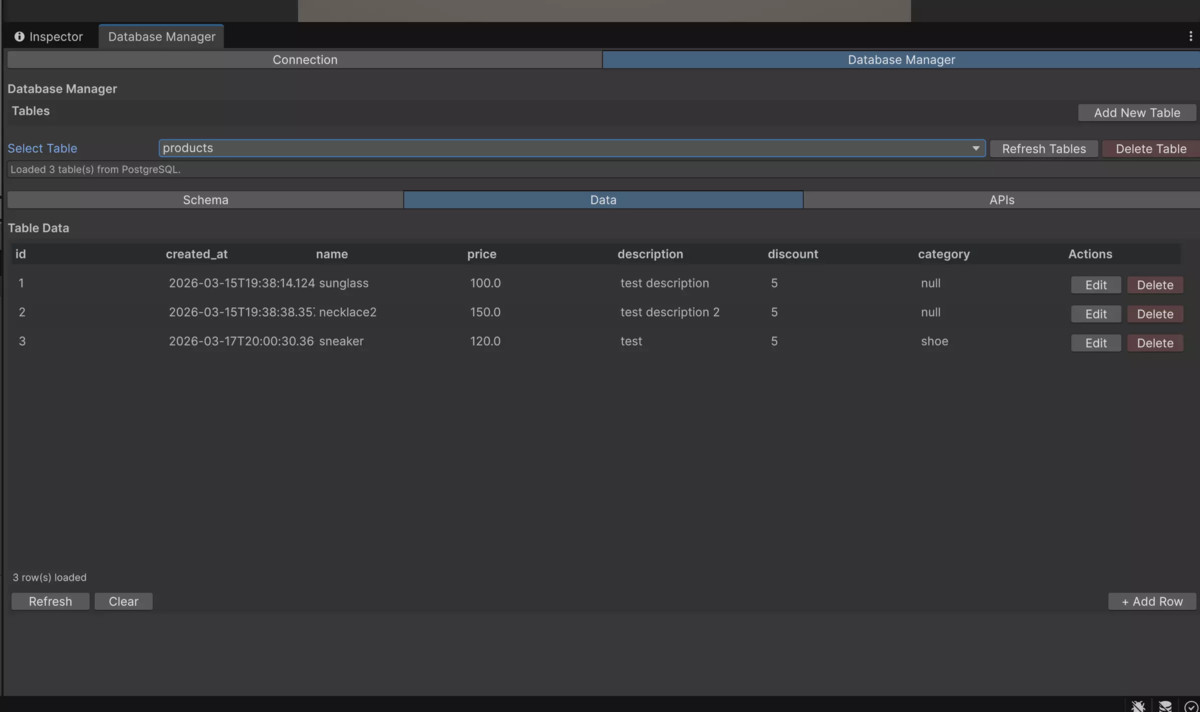Viewport: 1200px width, 712px height.
Task: Toggle the debug mode bug icon in status bar
Action: (x=1138, y=706)
